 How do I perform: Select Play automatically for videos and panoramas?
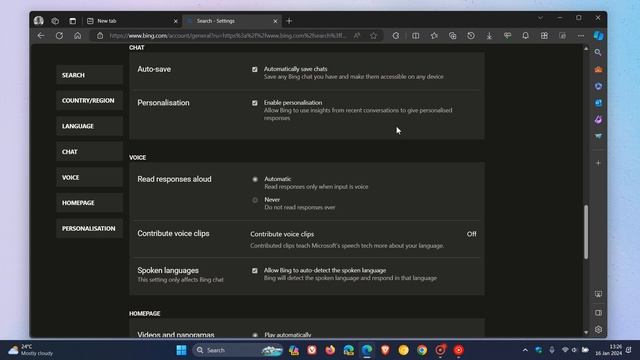[x=255, y=335]
